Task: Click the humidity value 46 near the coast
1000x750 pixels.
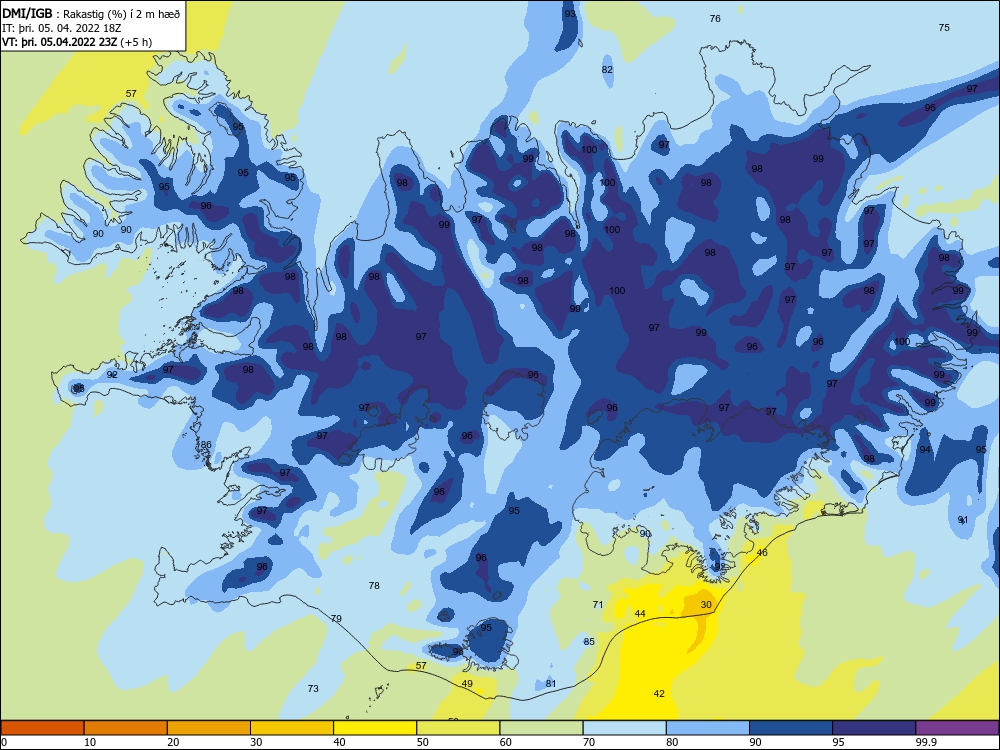Action: click(x=761, y=552)
